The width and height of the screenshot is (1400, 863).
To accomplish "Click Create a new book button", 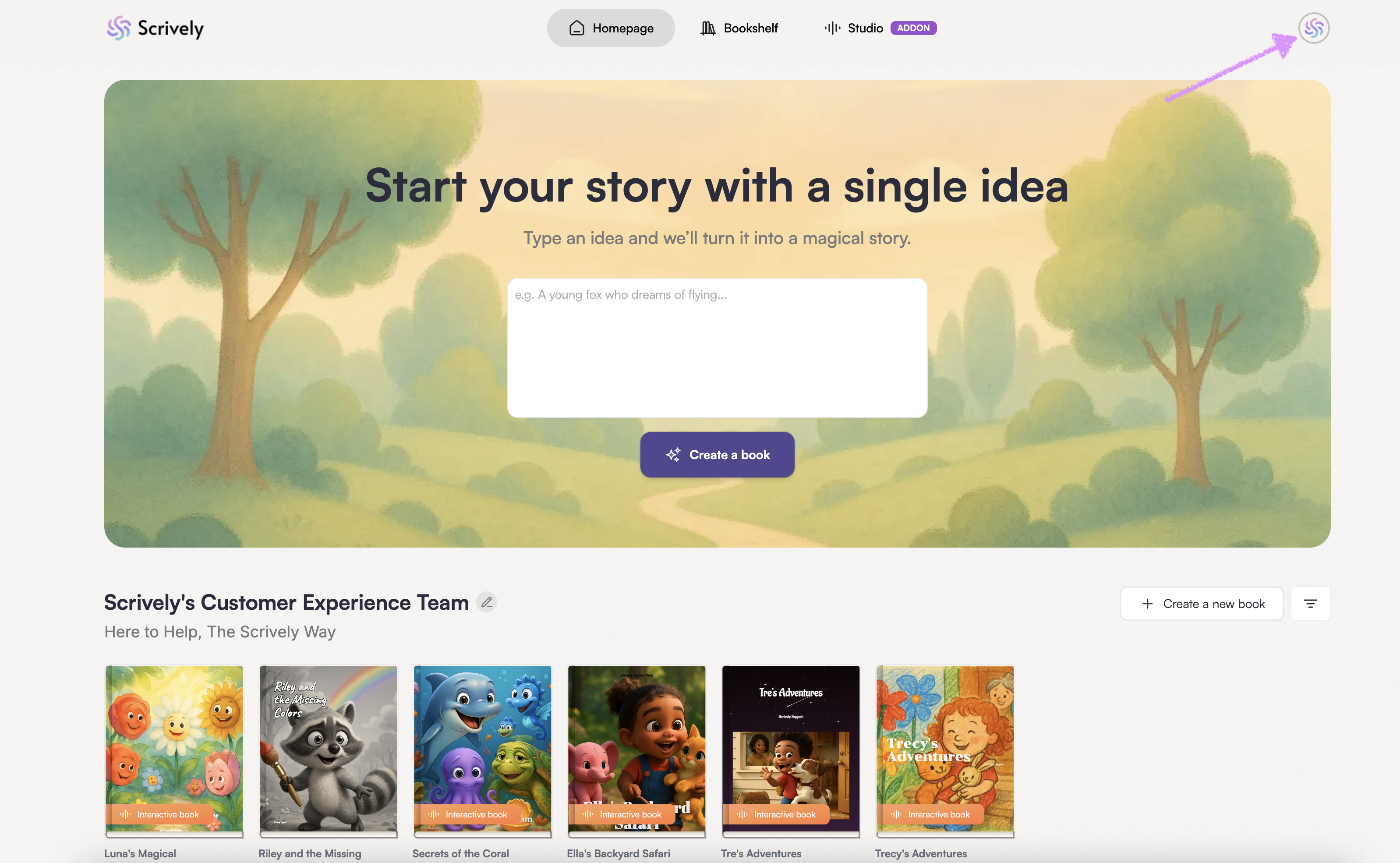I will [1202, 603].
